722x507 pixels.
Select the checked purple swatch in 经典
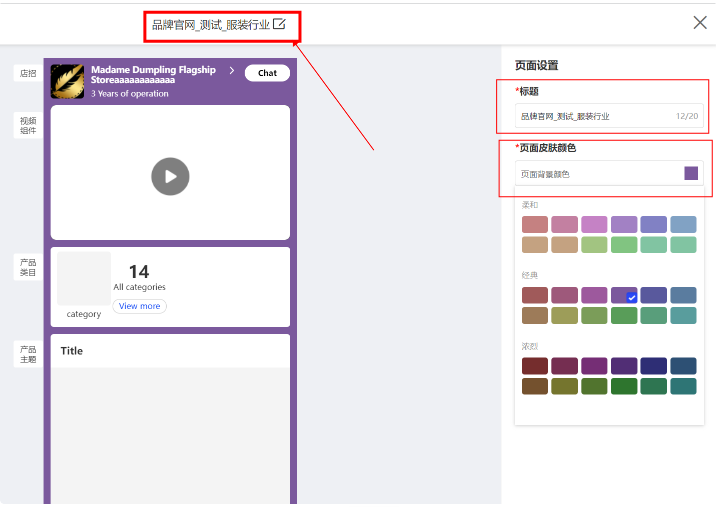click(624, 295)
